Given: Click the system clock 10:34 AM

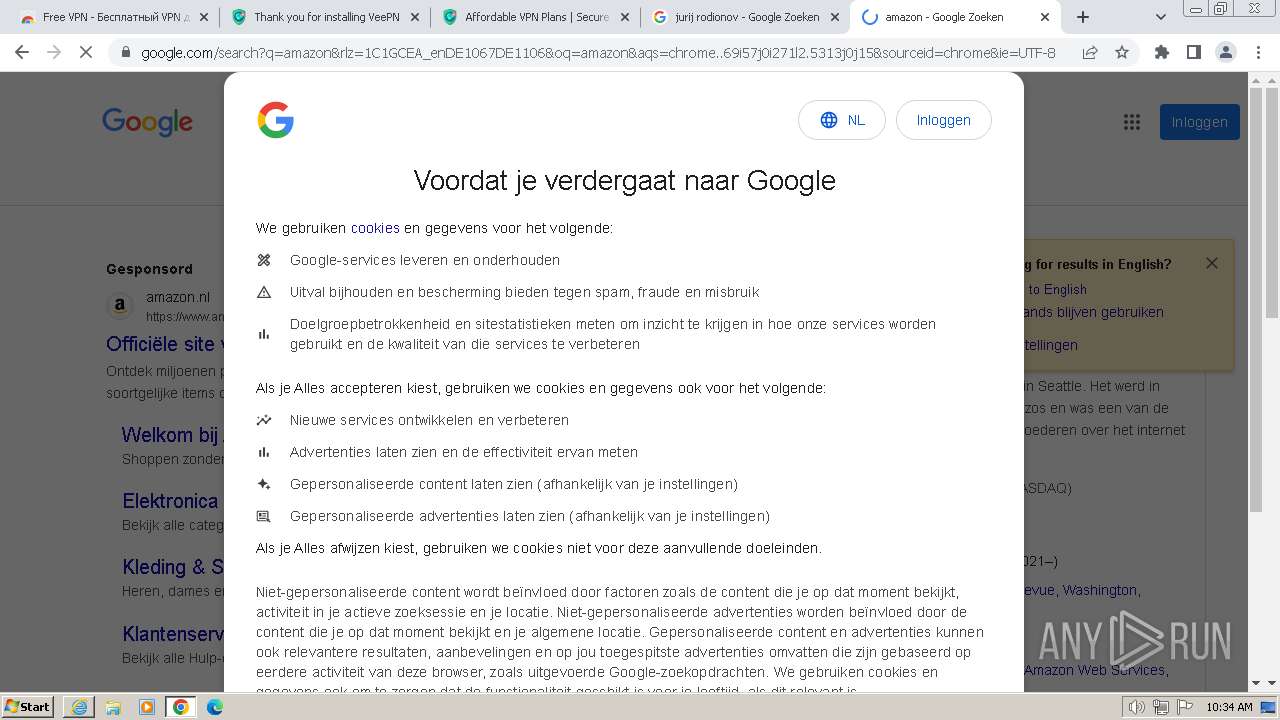Looking at the screenshot, I should (1229, 707).
